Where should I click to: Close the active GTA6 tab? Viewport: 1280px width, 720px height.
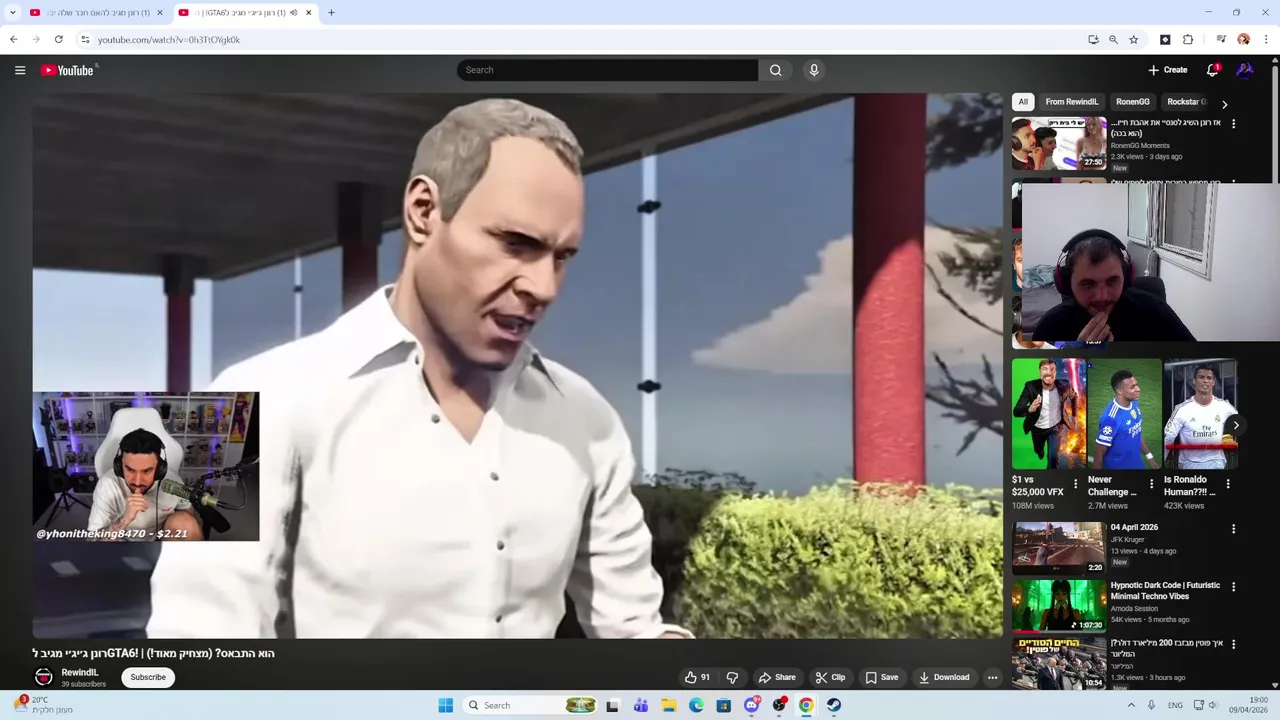(x=309, y=13)
